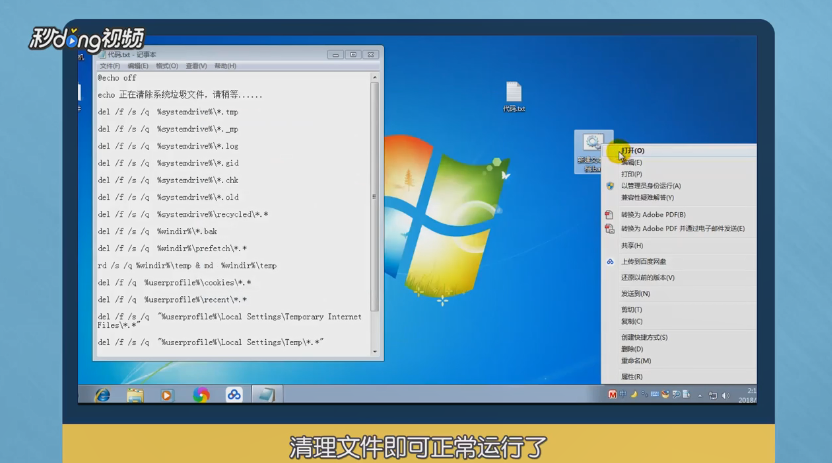Open Notepad 查看(V) menu
This screenshot has width=832, height=463.
(x=196, y=66)
